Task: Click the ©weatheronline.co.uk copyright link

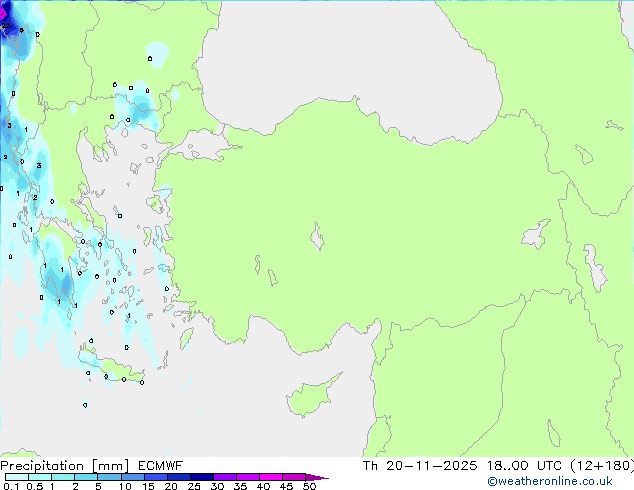Action: coord(564,482)
